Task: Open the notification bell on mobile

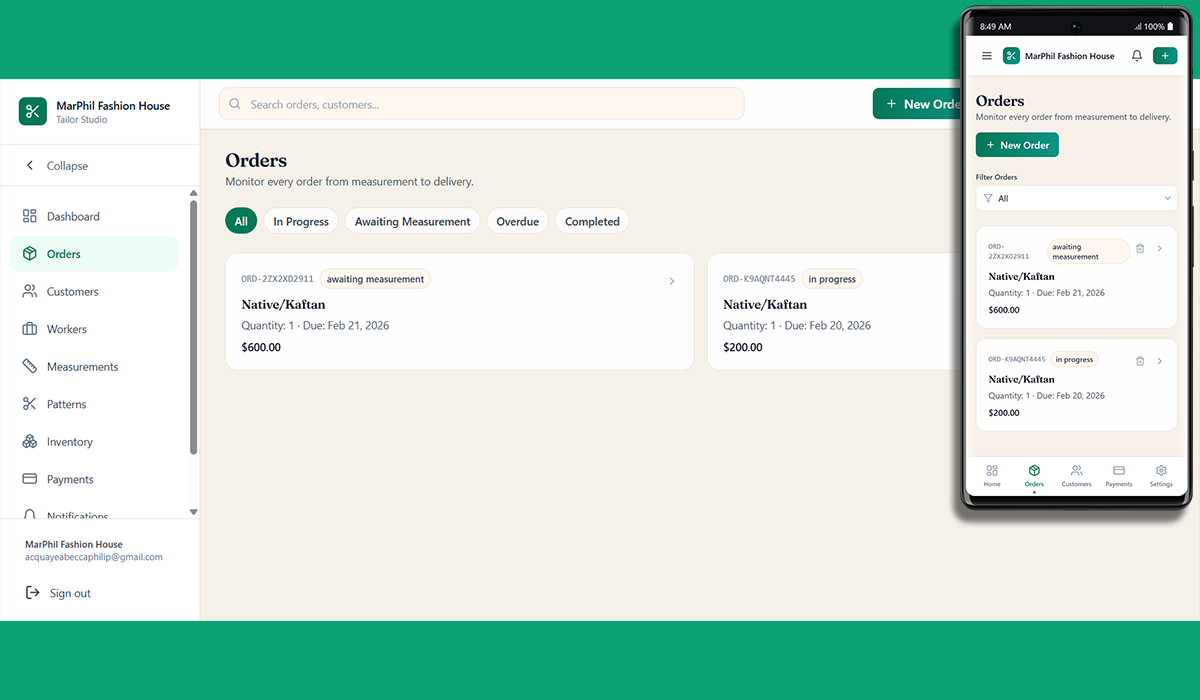Action: tap(1136, 55)
